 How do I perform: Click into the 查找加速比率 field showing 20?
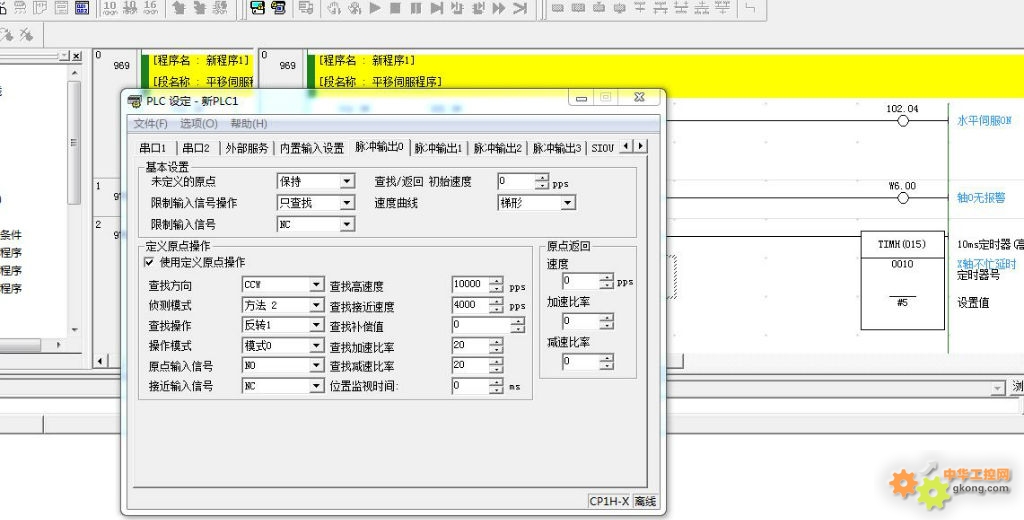click(470, 346)
